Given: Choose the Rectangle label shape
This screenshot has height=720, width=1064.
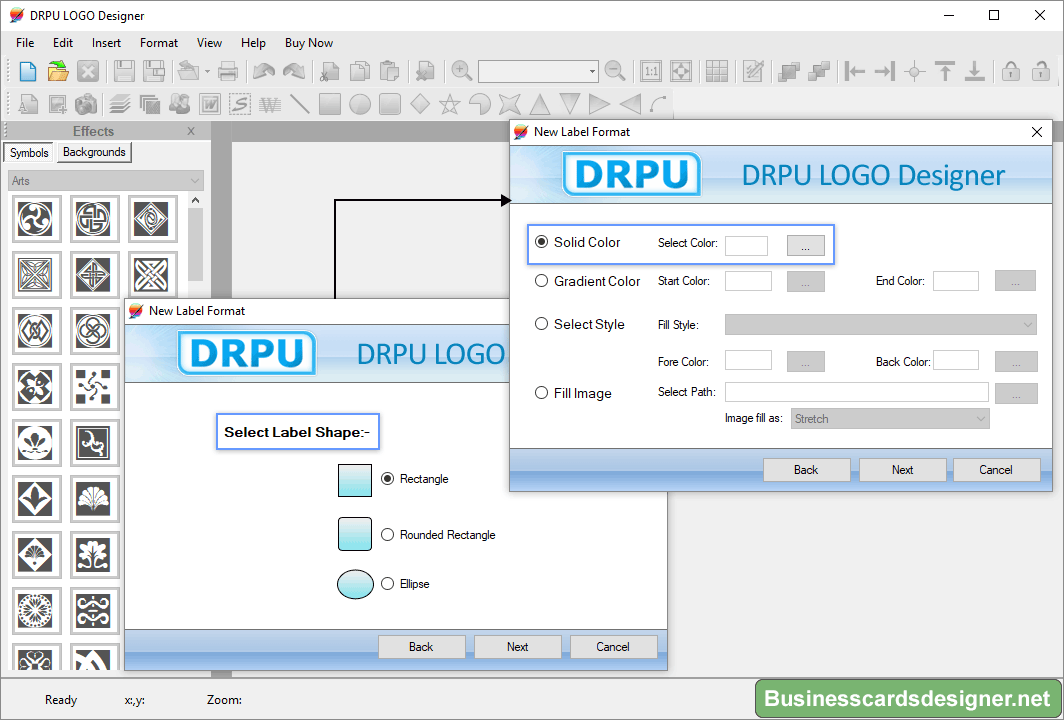Looking at the screenshot, I should pyautogui.click(x=387, y=478).
